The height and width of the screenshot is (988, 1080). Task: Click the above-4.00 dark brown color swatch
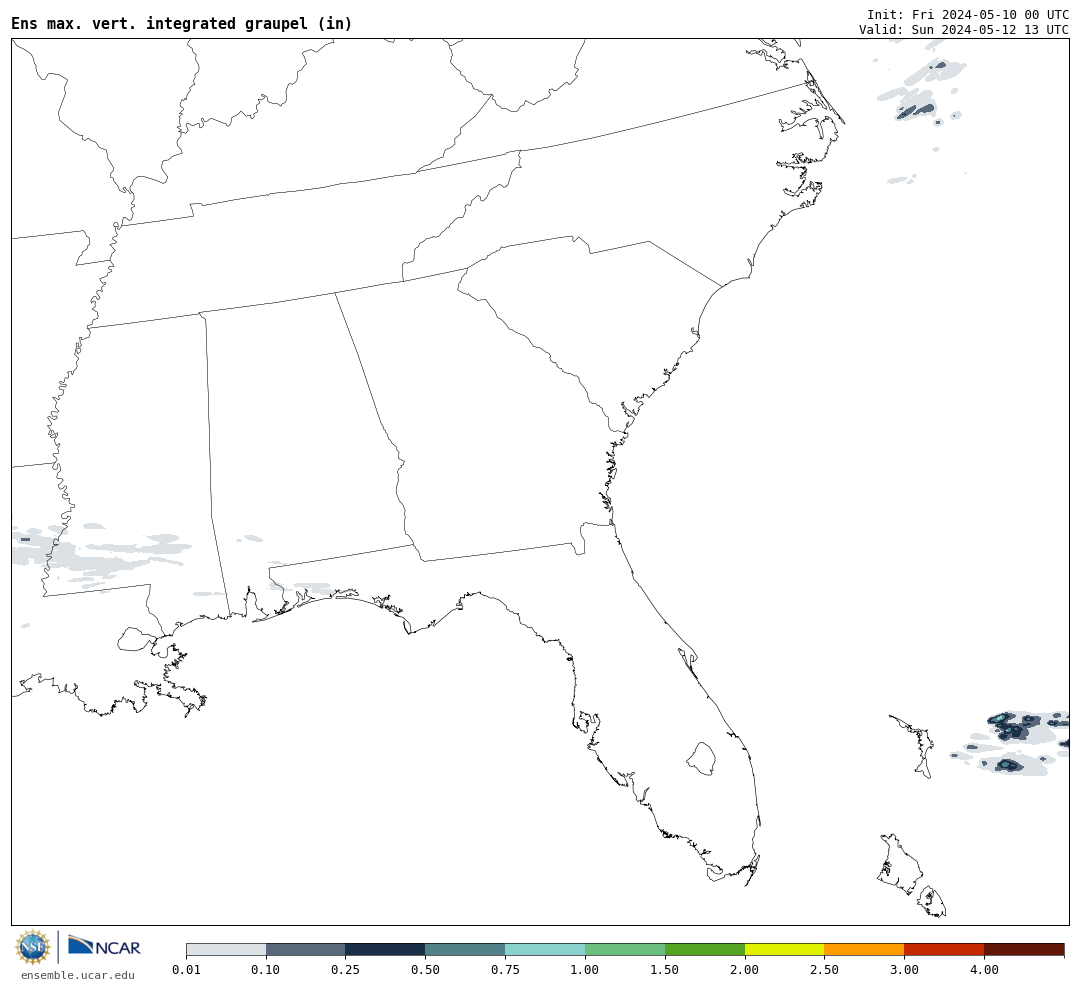tap(1024, 949)
